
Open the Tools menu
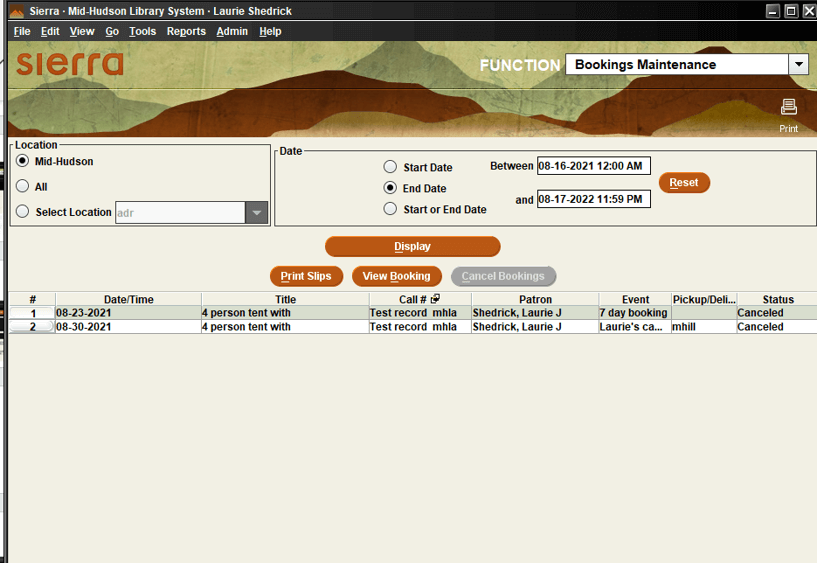click(142, 31)
